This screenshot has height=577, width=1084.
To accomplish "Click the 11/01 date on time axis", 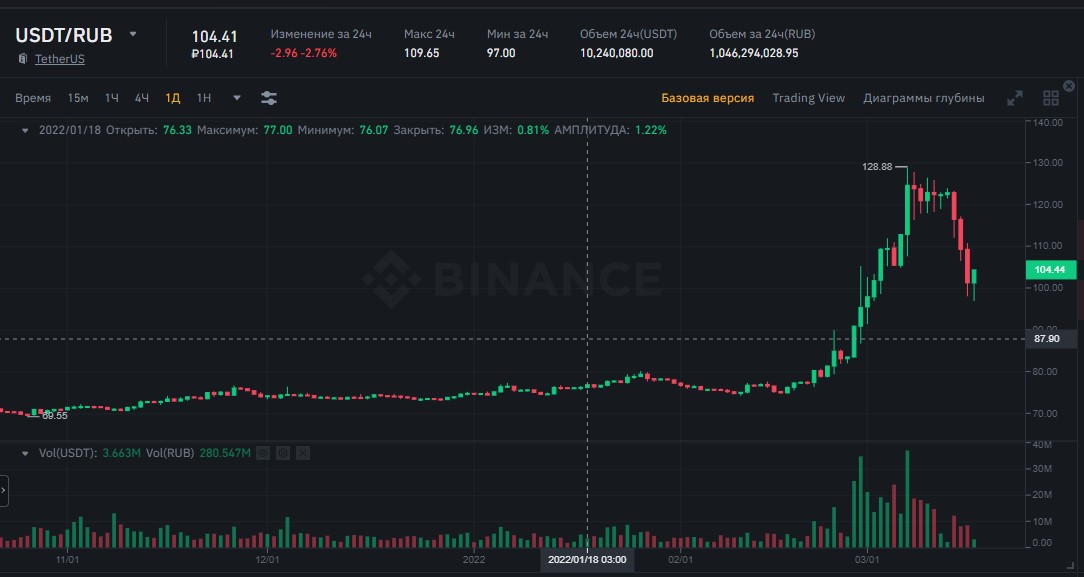I will click(x=67, y=560).
